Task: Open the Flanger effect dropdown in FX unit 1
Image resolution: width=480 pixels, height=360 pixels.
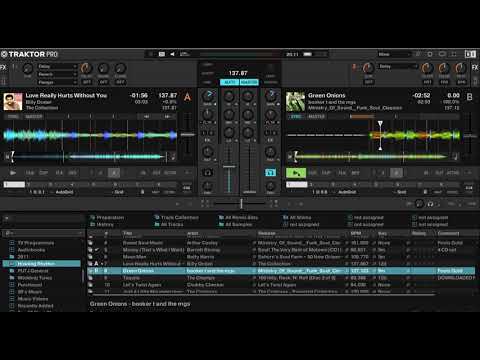Action: (x=57, y=82)
